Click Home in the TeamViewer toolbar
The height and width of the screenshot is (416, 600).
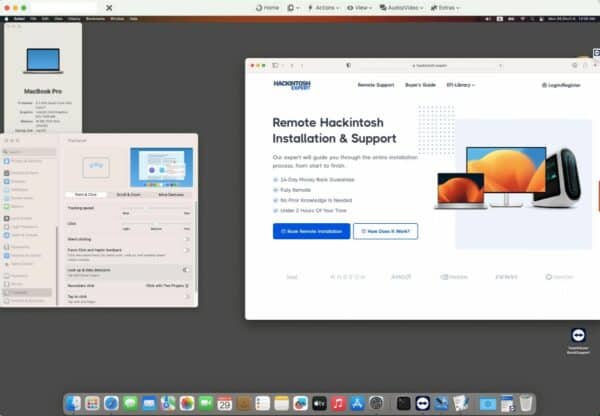point(267,8)
